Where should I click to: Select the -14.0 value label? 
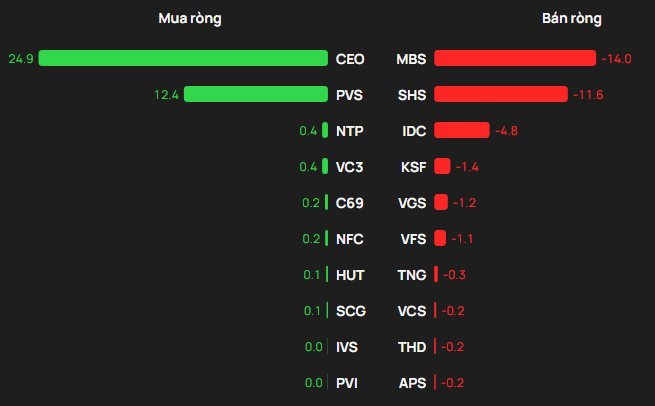[616, 58]
